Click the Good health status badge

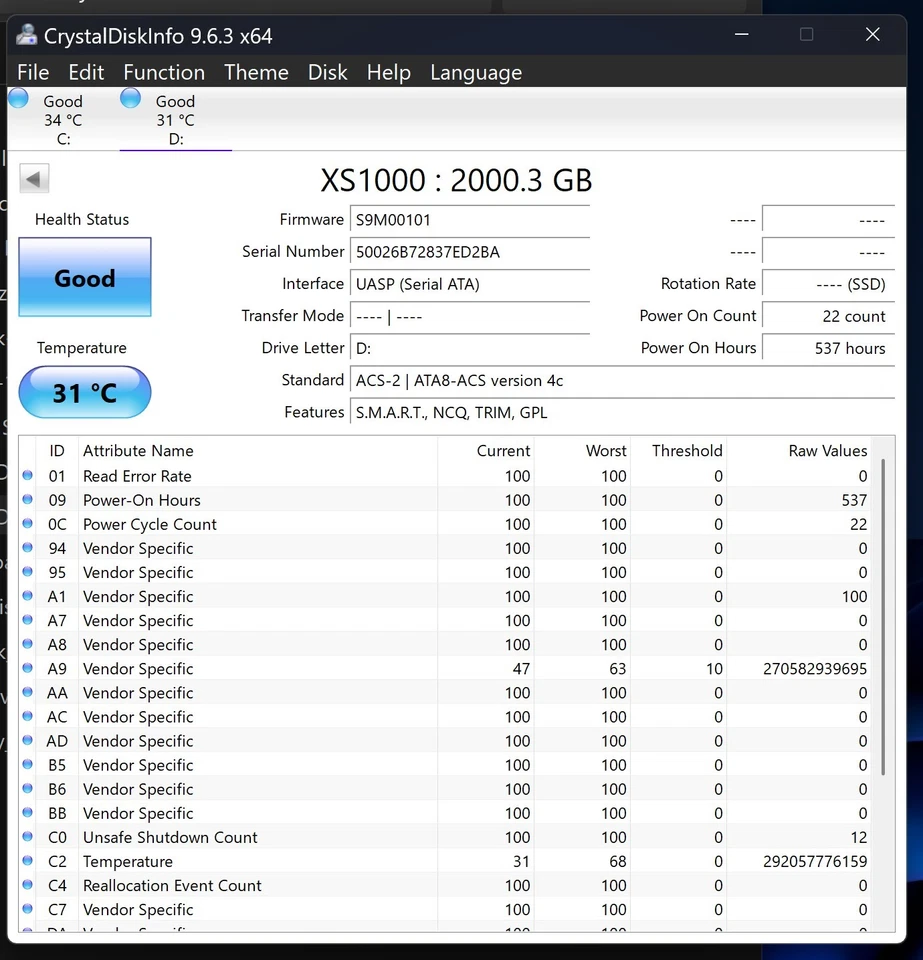[84, 277]
